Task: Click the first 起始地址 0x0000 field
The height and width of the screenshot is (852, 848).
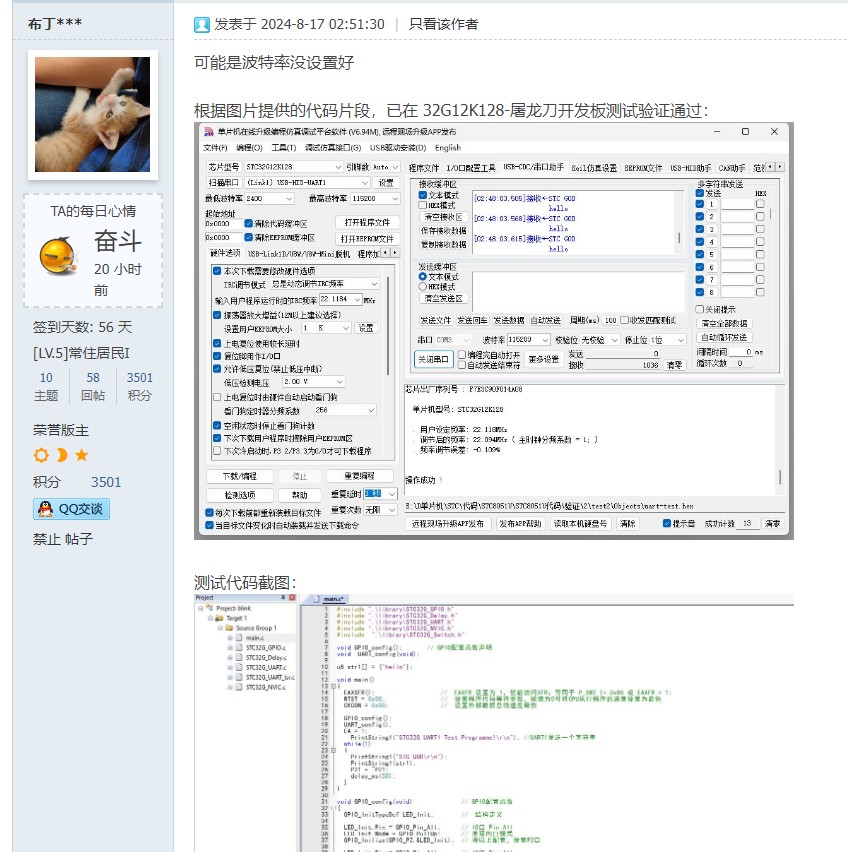Action: [x=222, y=223]
